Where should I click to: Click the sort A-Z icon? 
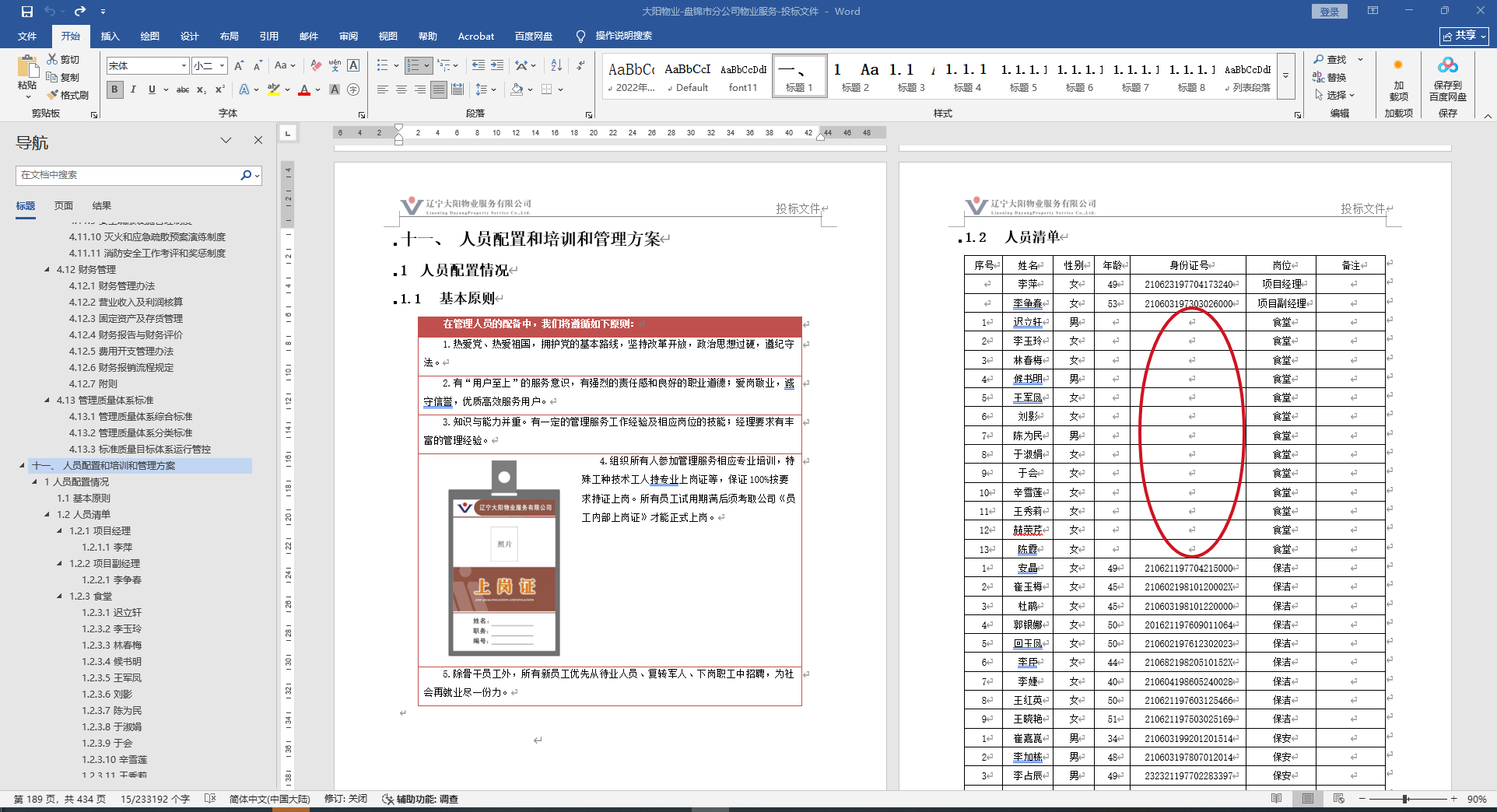[556, 65]
